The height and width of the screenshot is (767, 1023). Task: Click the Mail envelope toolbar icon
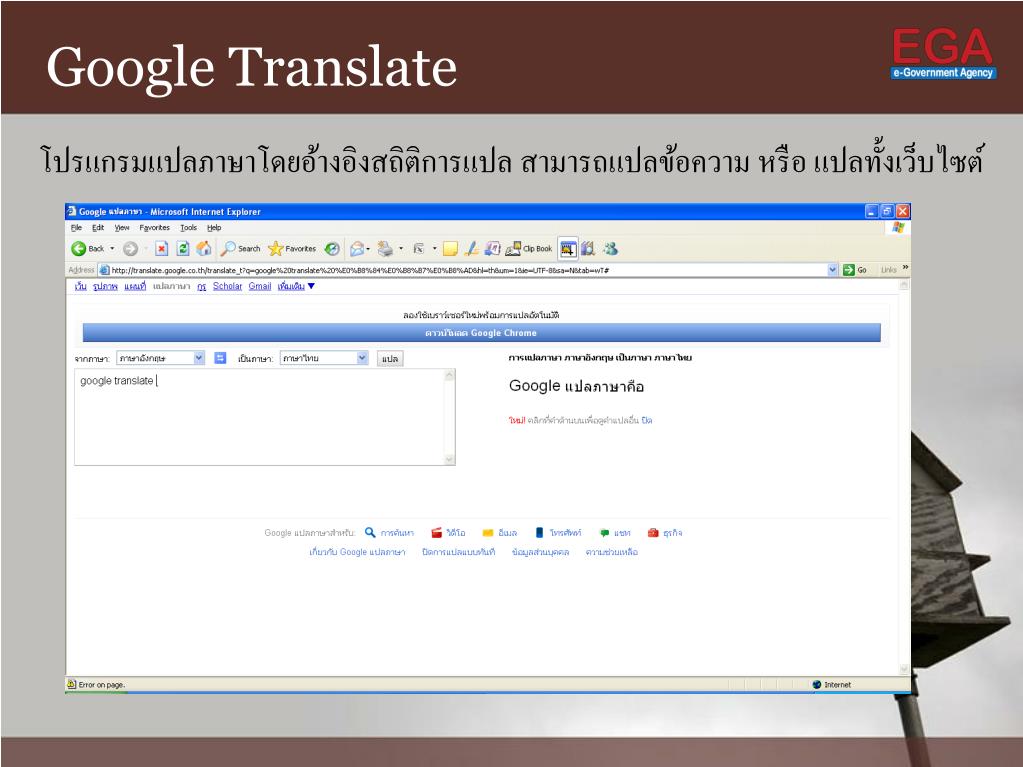click(356, 248)
